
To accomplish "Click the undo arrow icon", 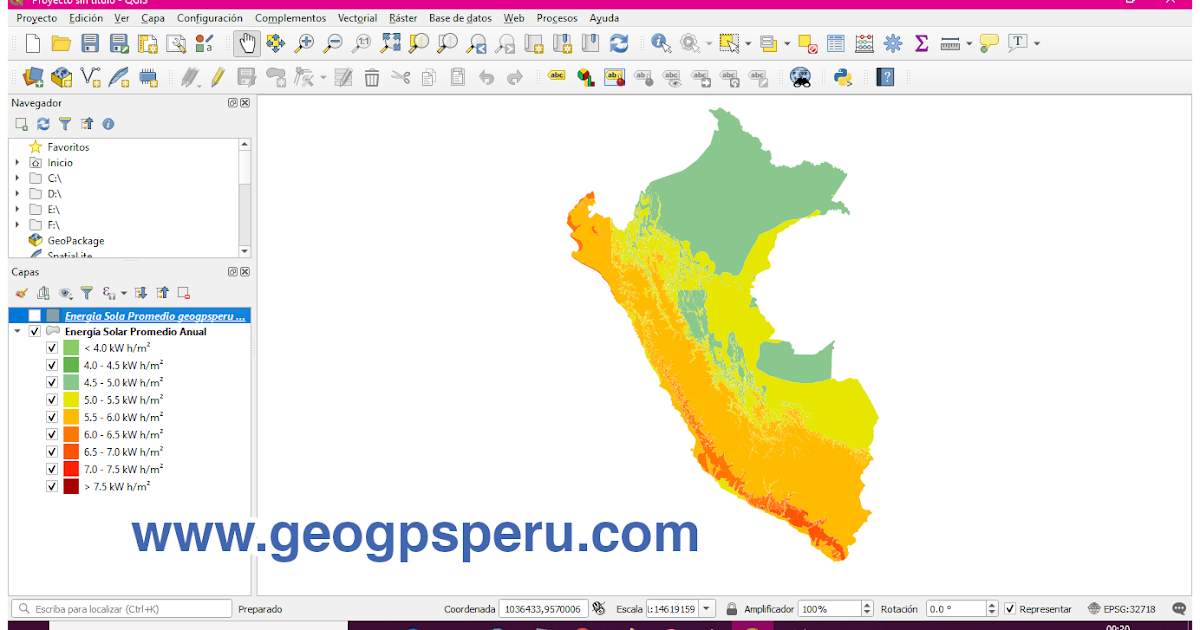I will point(486,77).
